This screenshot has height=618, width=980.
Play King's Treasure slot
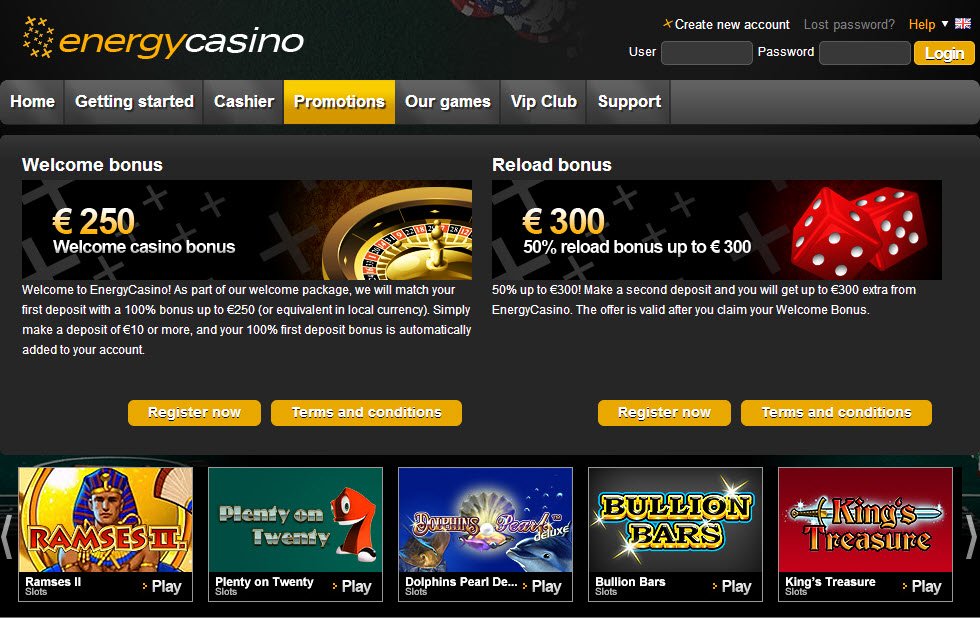[922, 586]
